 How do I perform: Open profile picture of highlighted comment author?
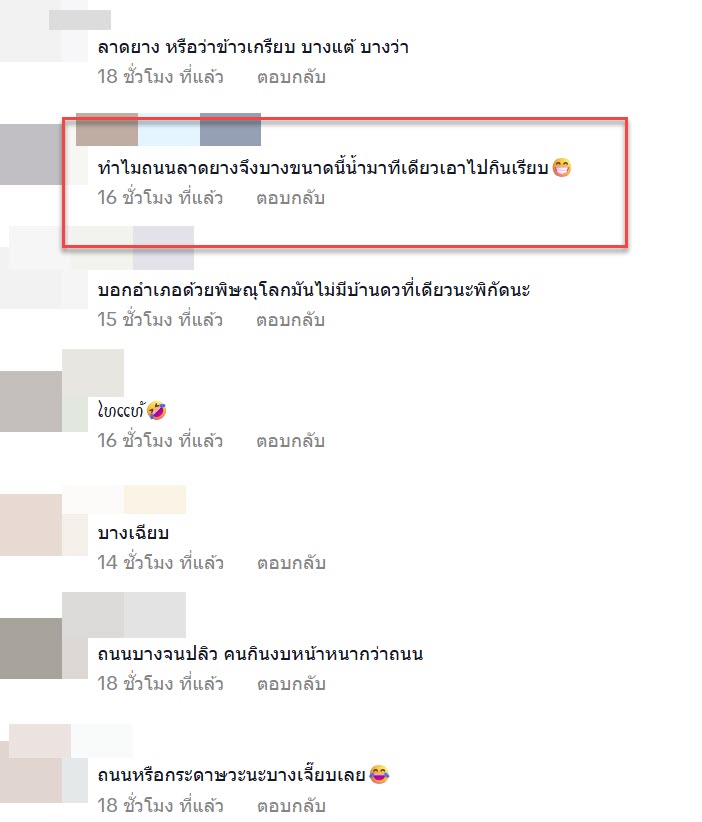(x=31, y=155)
